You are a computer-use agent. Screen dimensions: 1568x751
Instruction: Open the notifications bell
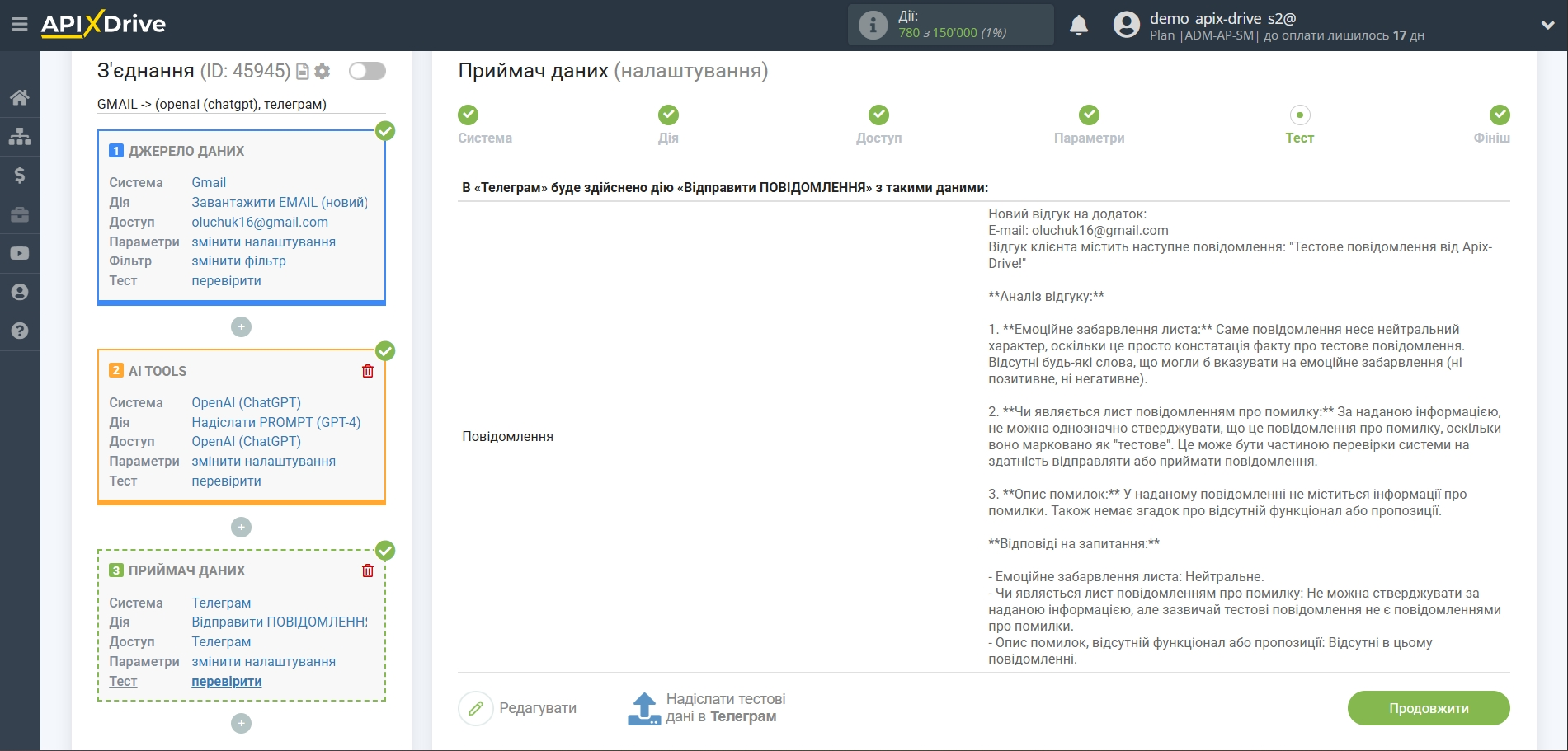coord(1079,26)
